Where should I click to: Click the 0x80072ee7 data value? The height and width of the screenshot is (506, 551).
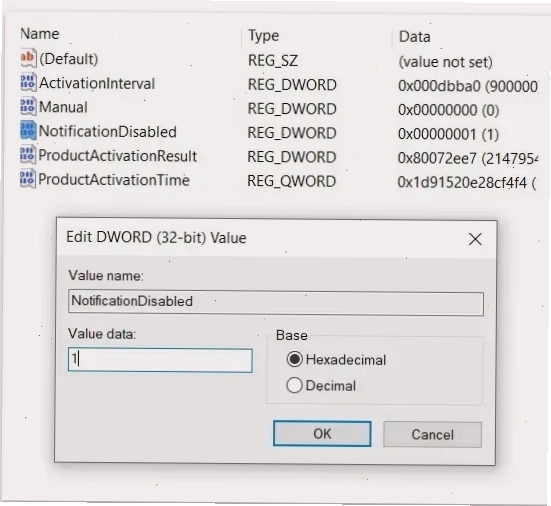click(468, 158)
